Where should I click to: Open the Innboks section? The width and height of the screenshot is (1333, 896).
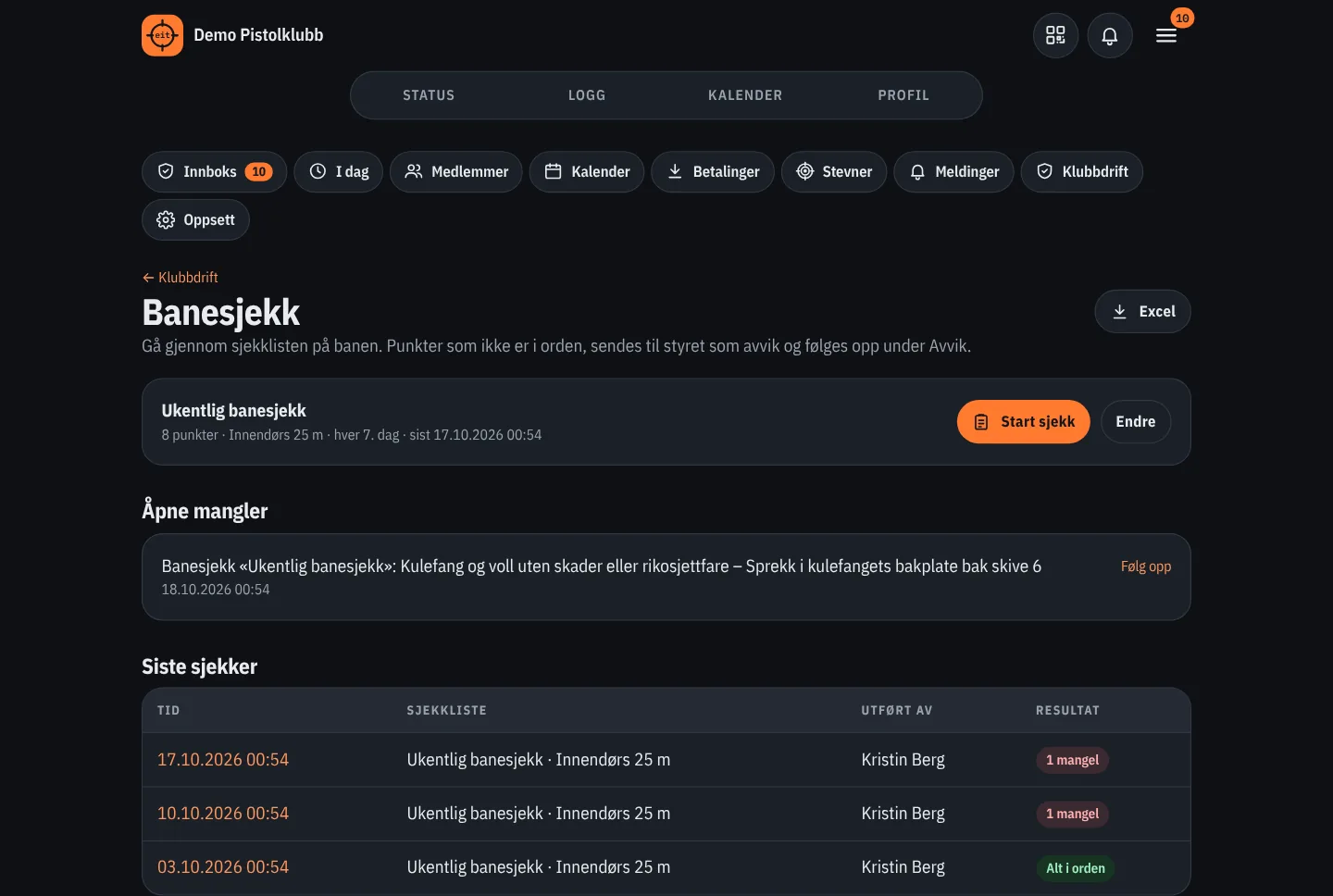(x=214, y=171)
